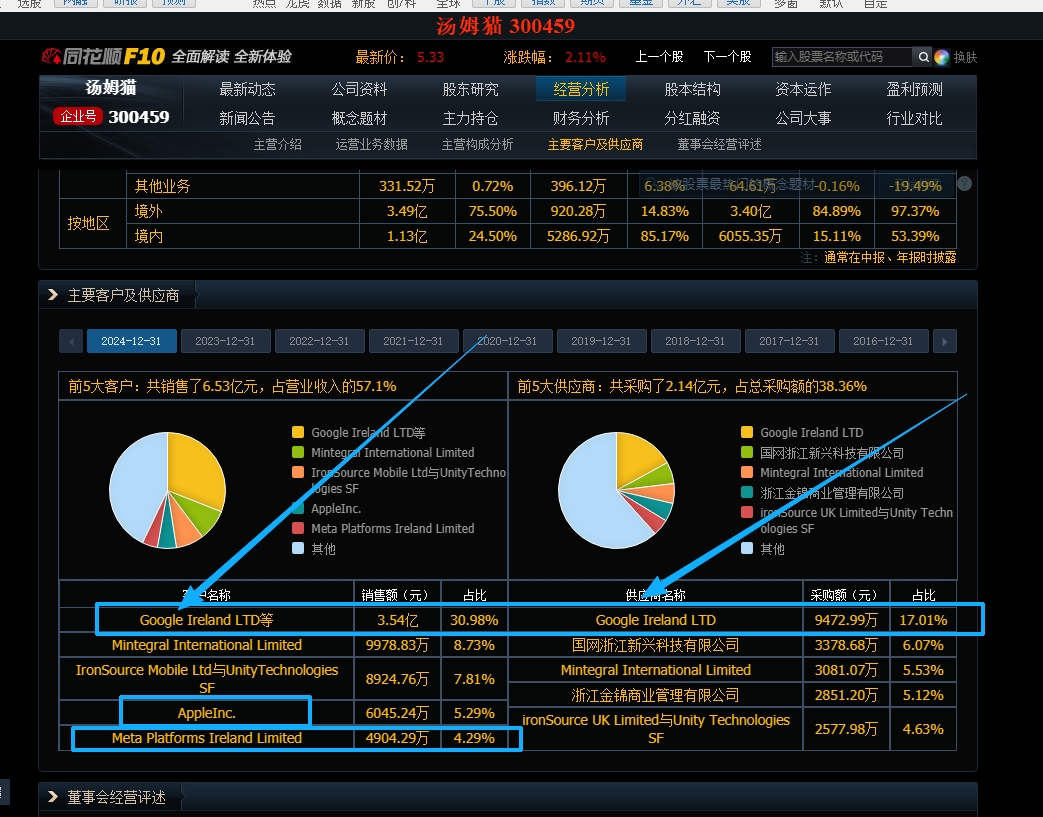This screenshot has height=817, width=1043.
Task: Click teal swatch for 浙江金锦商业管理有限公司
Action: tap(747, 492)
